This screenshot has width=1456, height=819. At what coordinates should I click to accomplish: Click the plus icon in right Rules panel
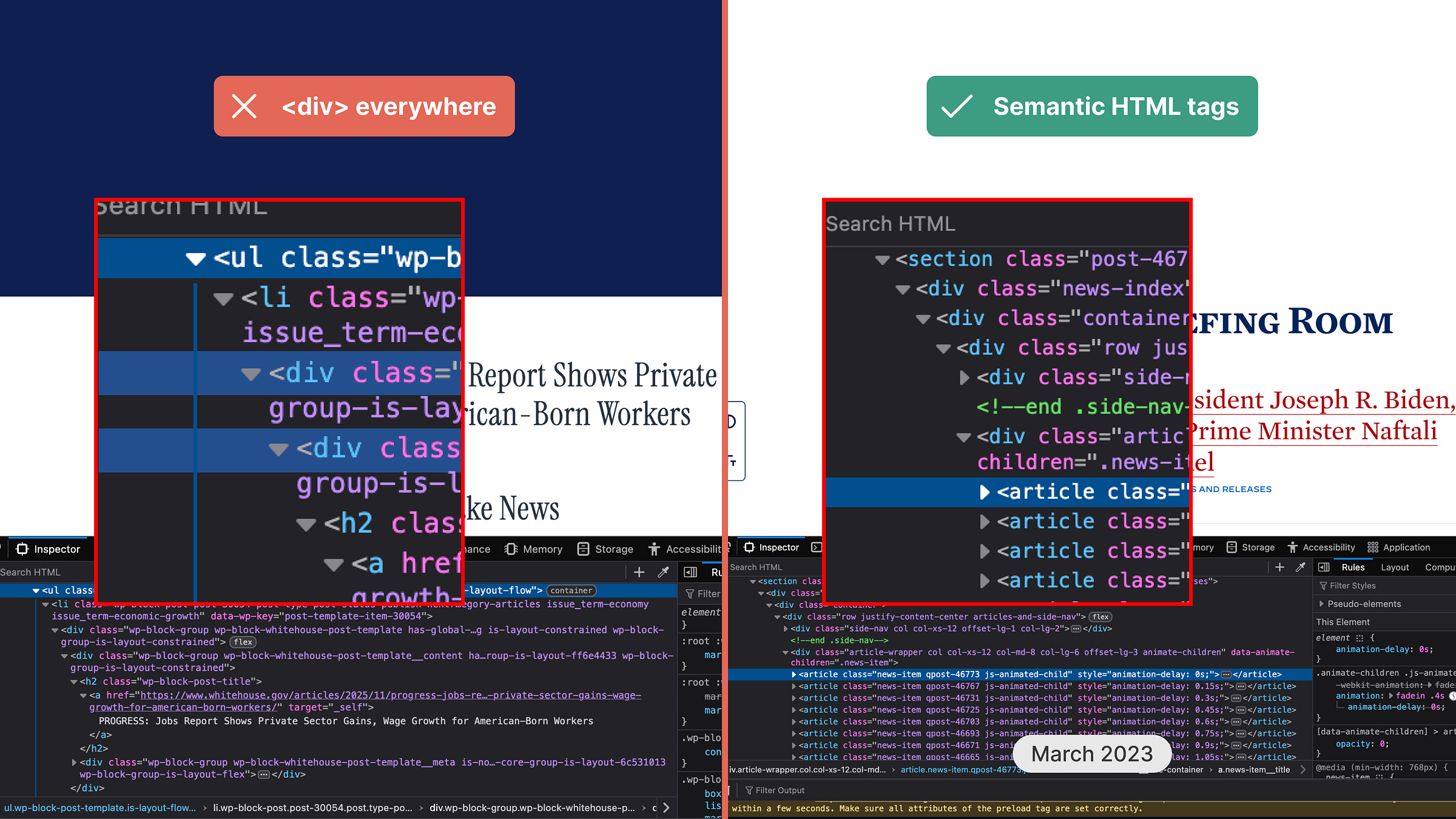[1279, 567]
